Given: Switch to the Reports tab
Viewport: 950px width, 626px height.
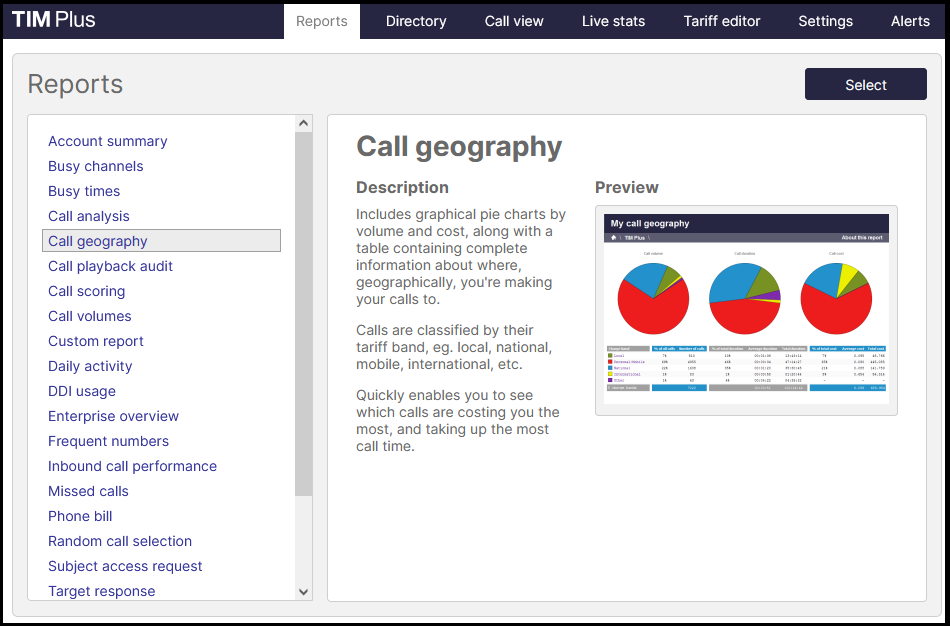Looking at the screenshot, I should 321,20.
